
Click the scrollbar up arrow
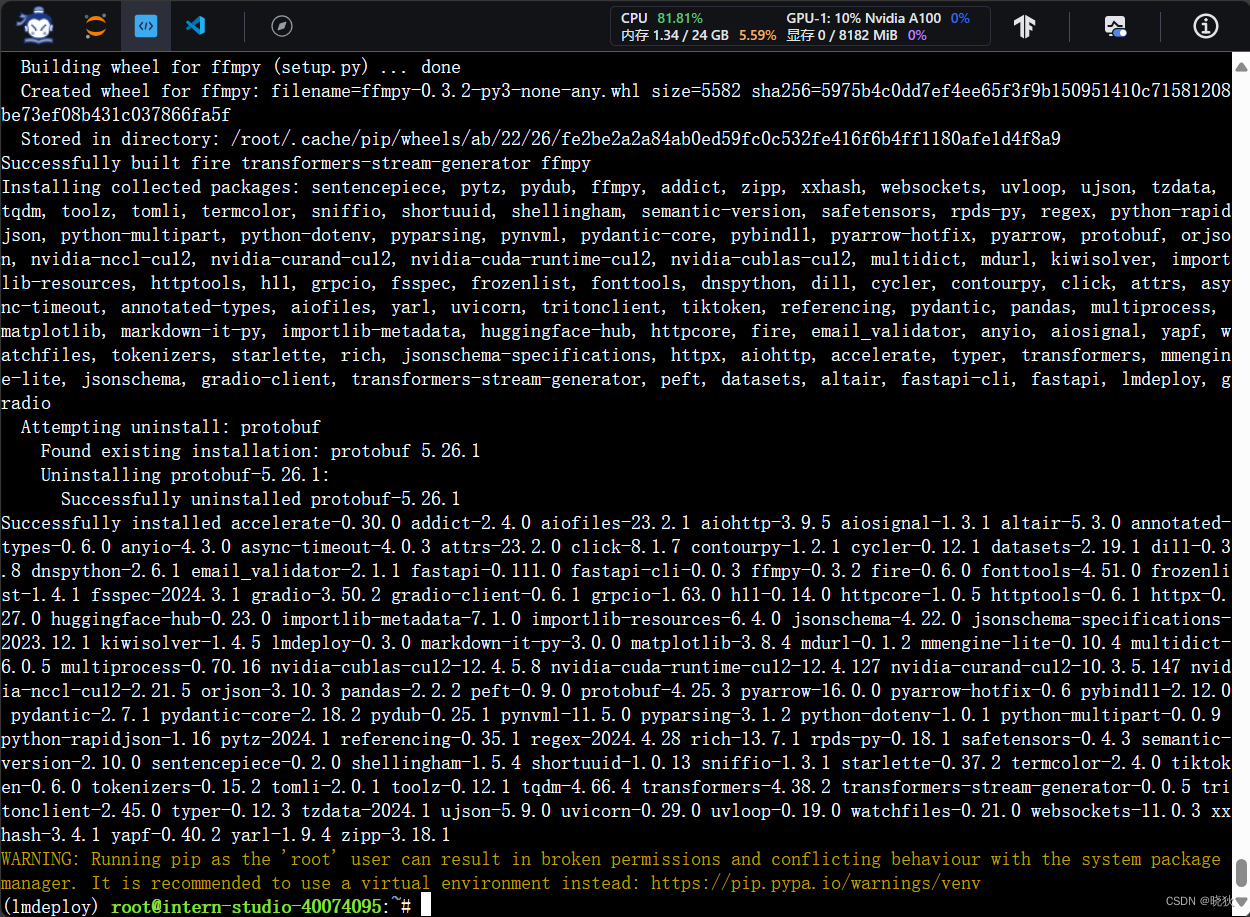pos(1240,65)
